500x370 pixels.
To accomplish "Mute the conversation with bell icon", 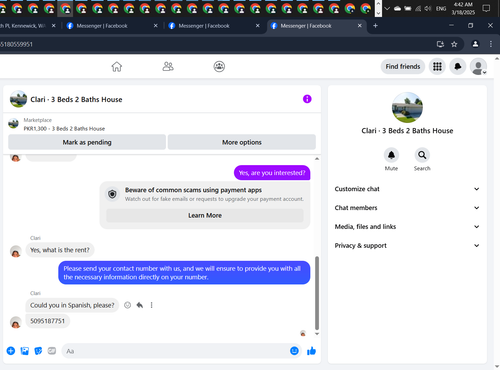I will pyautogui.click(x=391, y=155).
